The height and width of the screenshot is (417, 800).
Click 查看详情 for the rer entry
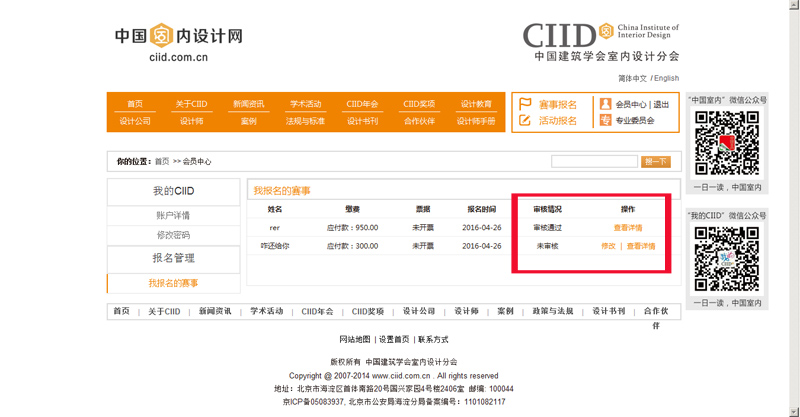pos(628,228)
